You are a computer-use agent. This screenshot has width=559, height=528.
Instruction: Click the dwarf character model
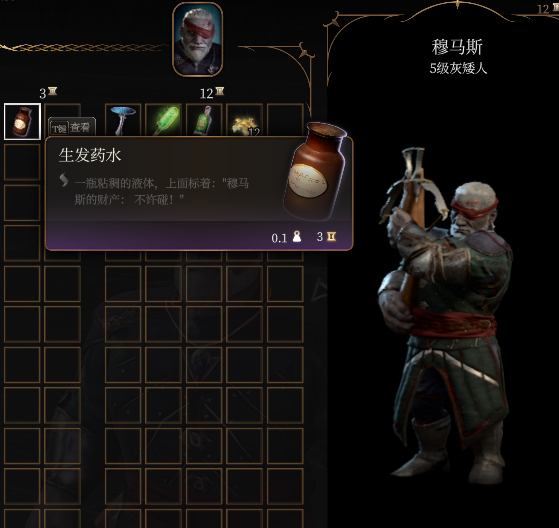coord(447,314)
